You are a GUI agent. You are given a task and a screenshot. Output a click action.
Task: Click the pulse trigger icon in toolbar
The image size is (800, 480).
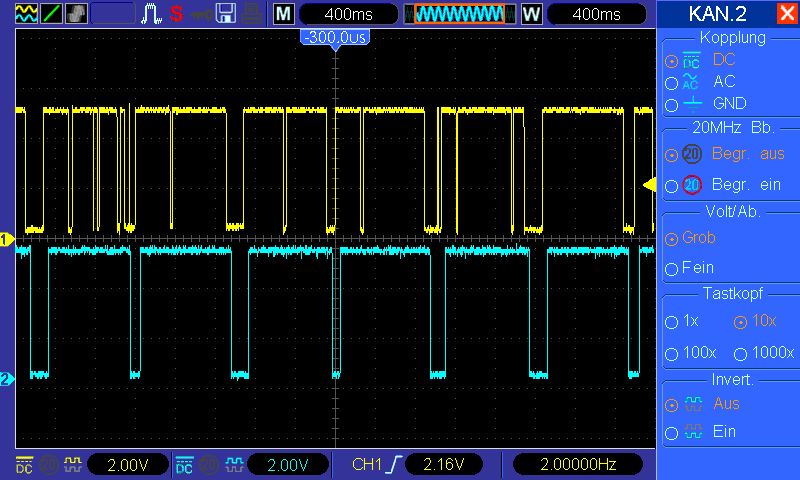[152, 14]
